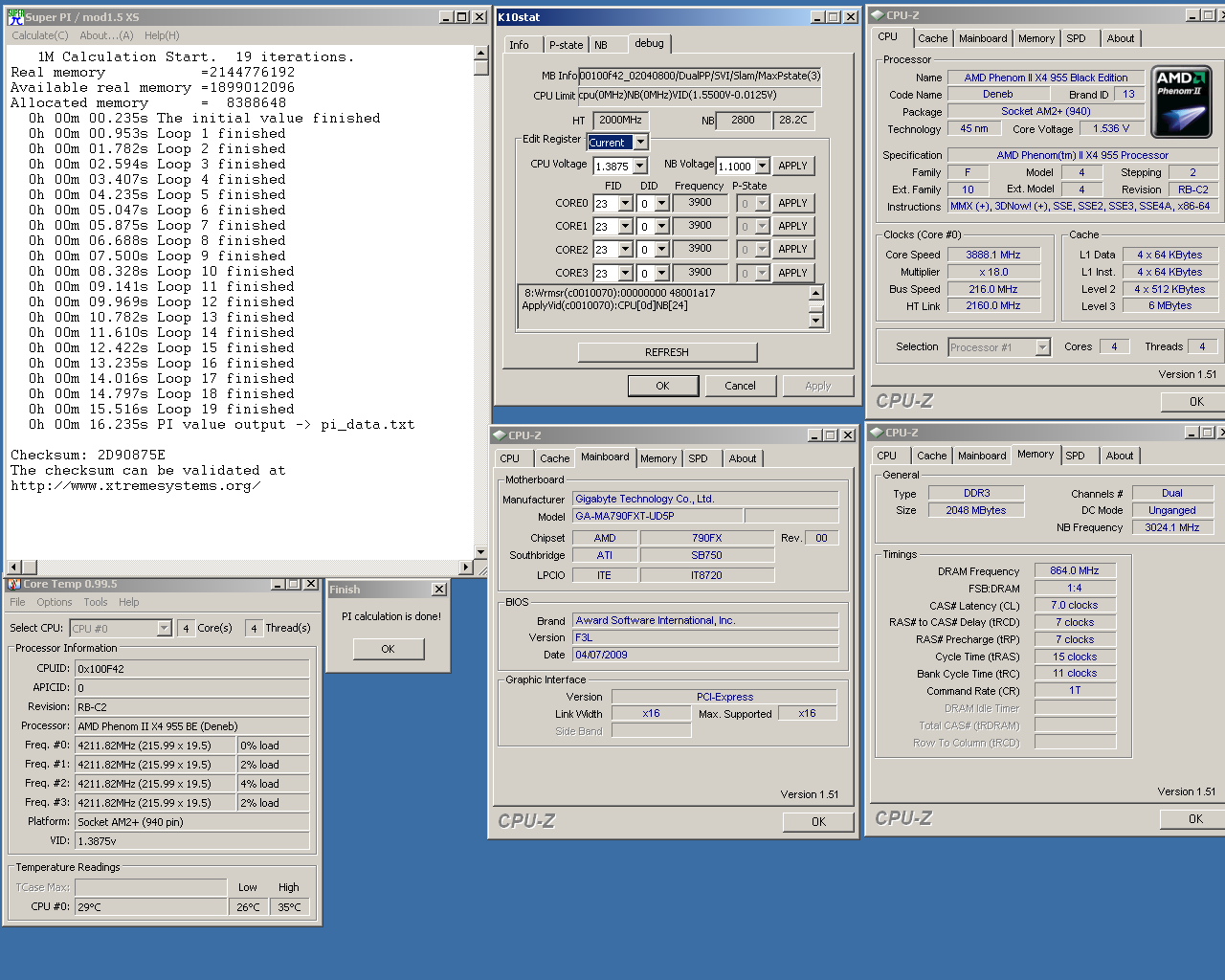Click the name 'AMD Phenom II X4 955 Black Edition'

[x=1046, y=78]
